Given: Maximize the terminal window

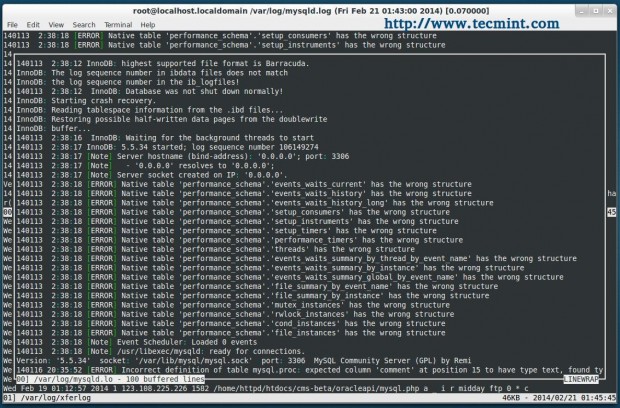Looking at the screenshot, I should [x=595, y=11].
